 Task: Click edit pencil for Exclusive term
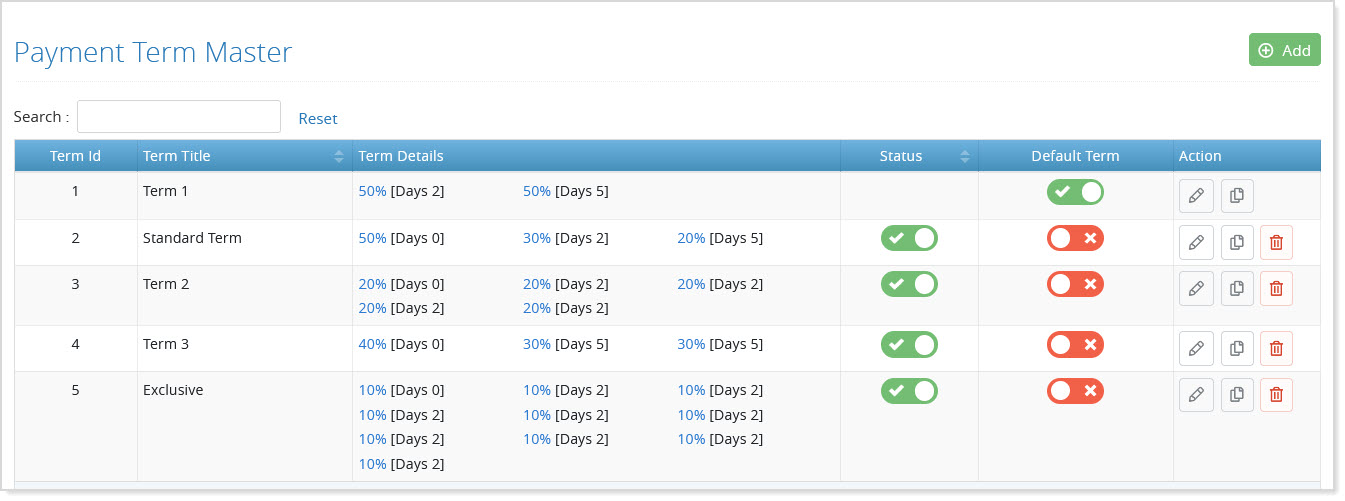coord(1196,395)
